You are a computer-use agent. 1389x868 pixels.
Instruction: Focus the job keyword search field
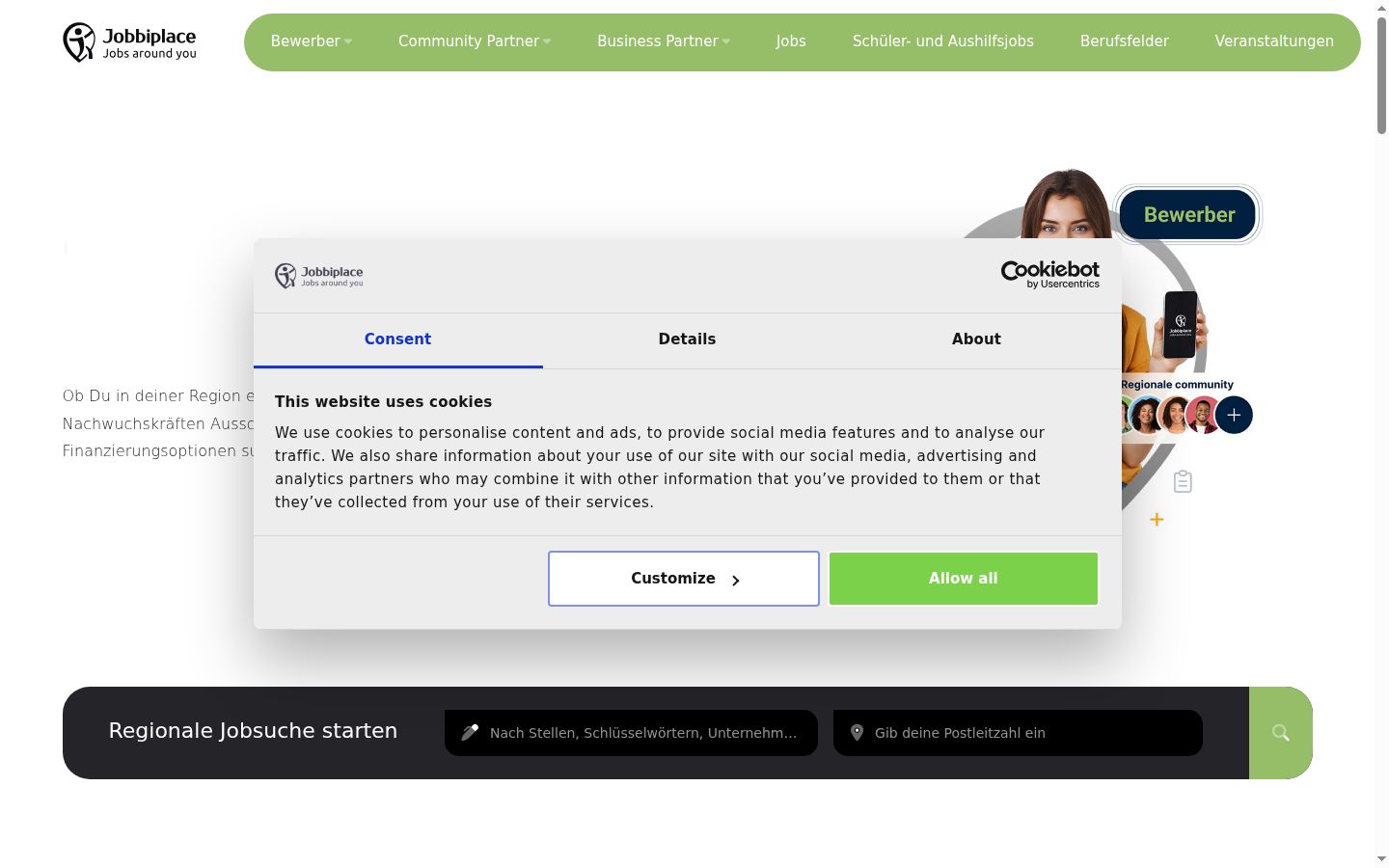(x=631, y=733)
